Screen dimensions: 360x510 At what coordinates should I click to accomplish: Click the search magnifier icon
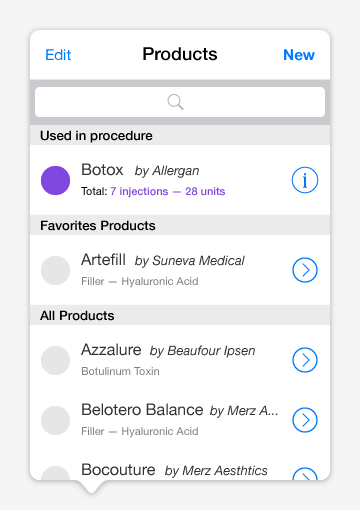pyautogui.click(x=175, y=102)
